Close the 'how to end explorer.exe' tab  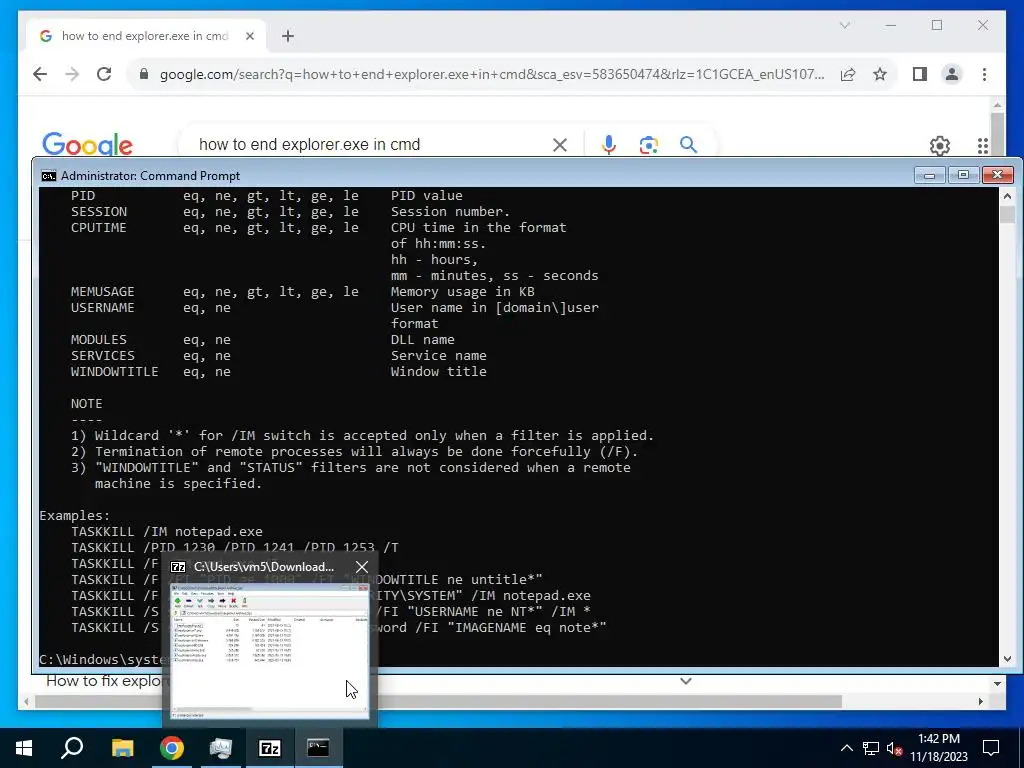[x=249, y=36]
